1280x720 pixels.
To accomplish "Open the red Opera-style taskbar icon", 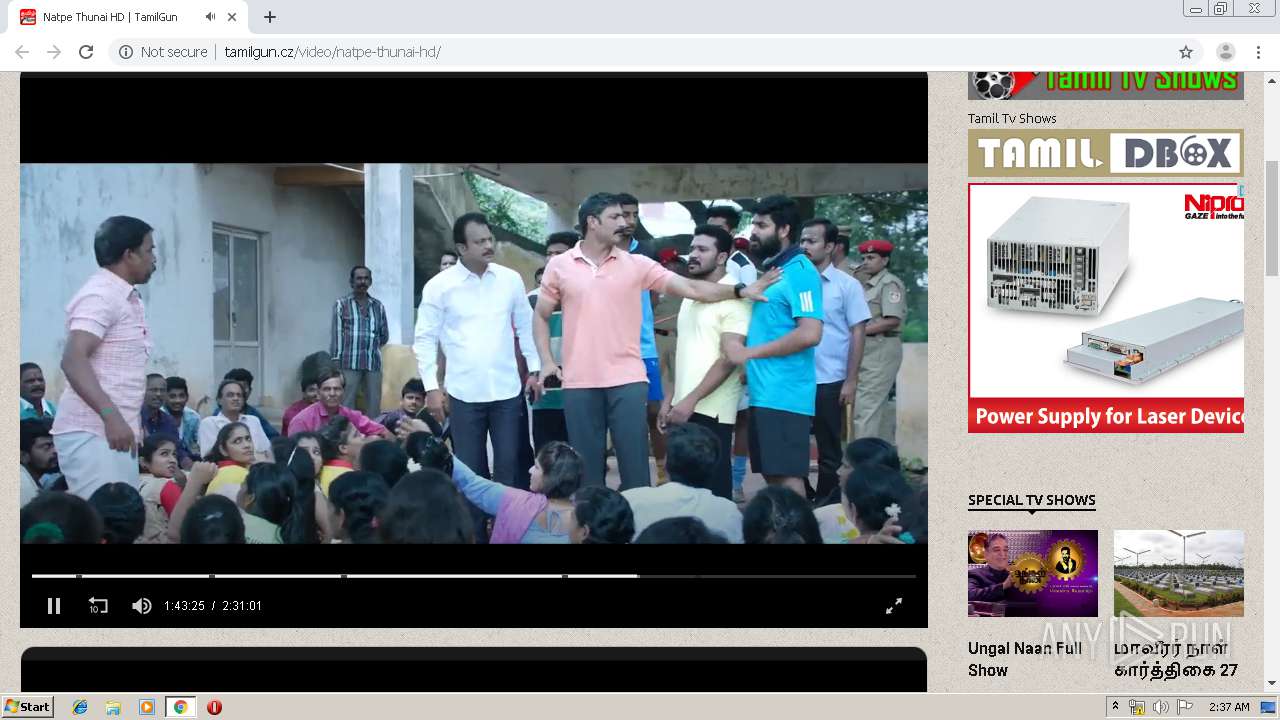I will [214, 707].
